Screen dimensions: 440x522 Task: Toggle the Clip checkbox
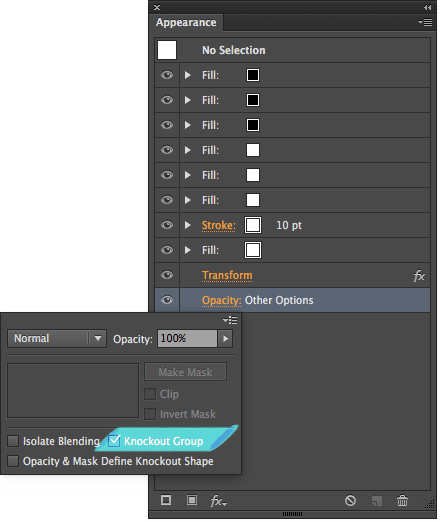coord(150,394)
